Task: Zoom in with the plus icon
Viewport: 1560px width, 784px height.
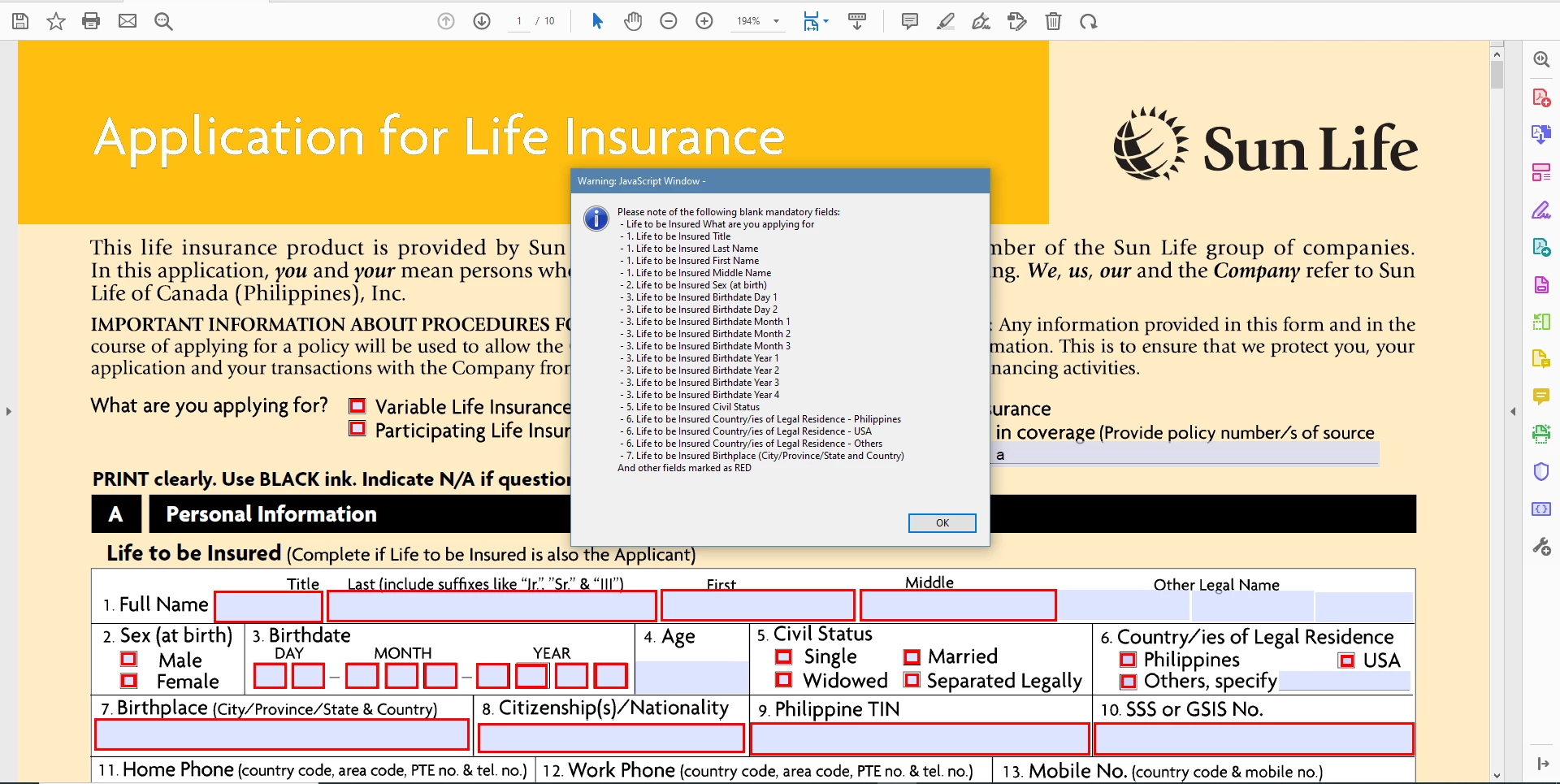Action: (704, 21)
